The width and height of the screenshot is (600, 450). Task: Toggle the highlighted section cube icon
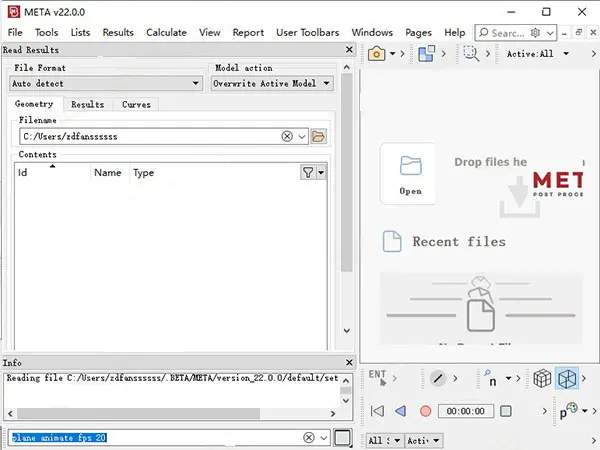(x=567, y=378)
